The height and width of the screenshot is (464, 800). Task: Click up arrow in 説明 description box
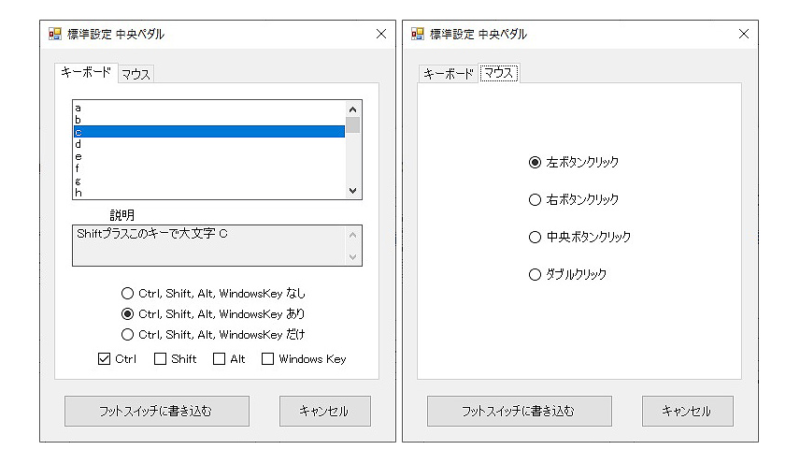coord(353,235)
